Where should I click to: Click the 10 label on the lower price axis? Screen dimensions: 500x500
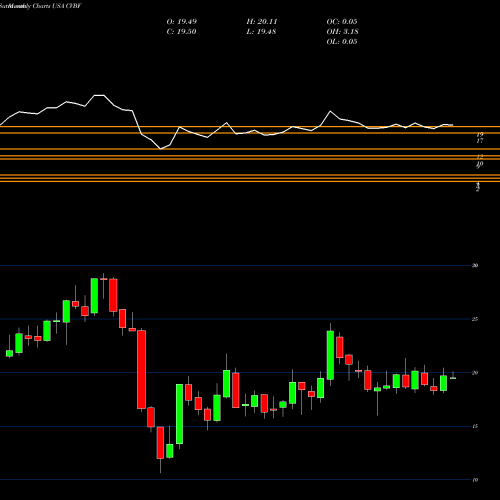(475, 480)
